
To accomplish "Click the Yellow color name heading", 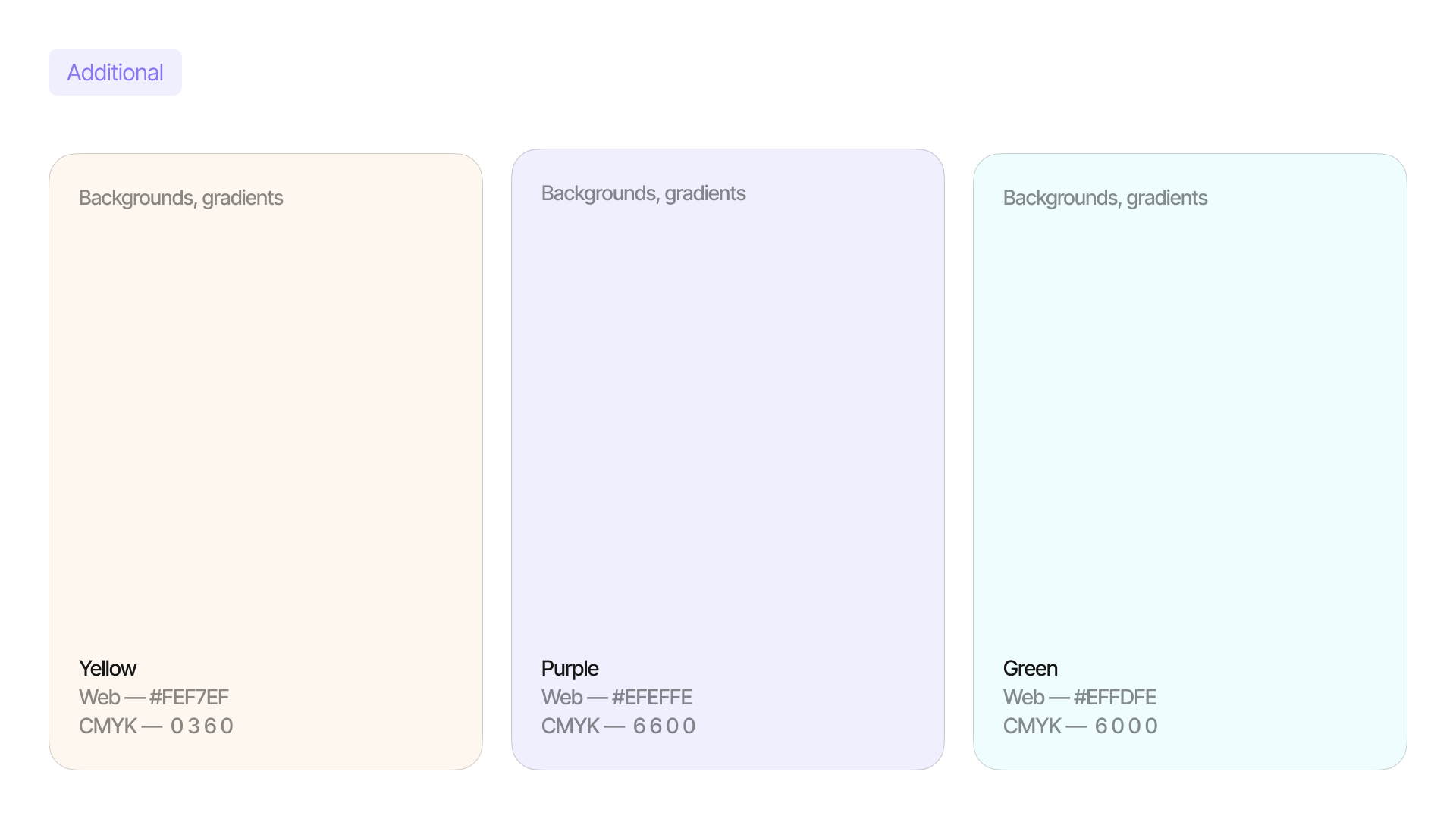I will [x=108, y=669].
